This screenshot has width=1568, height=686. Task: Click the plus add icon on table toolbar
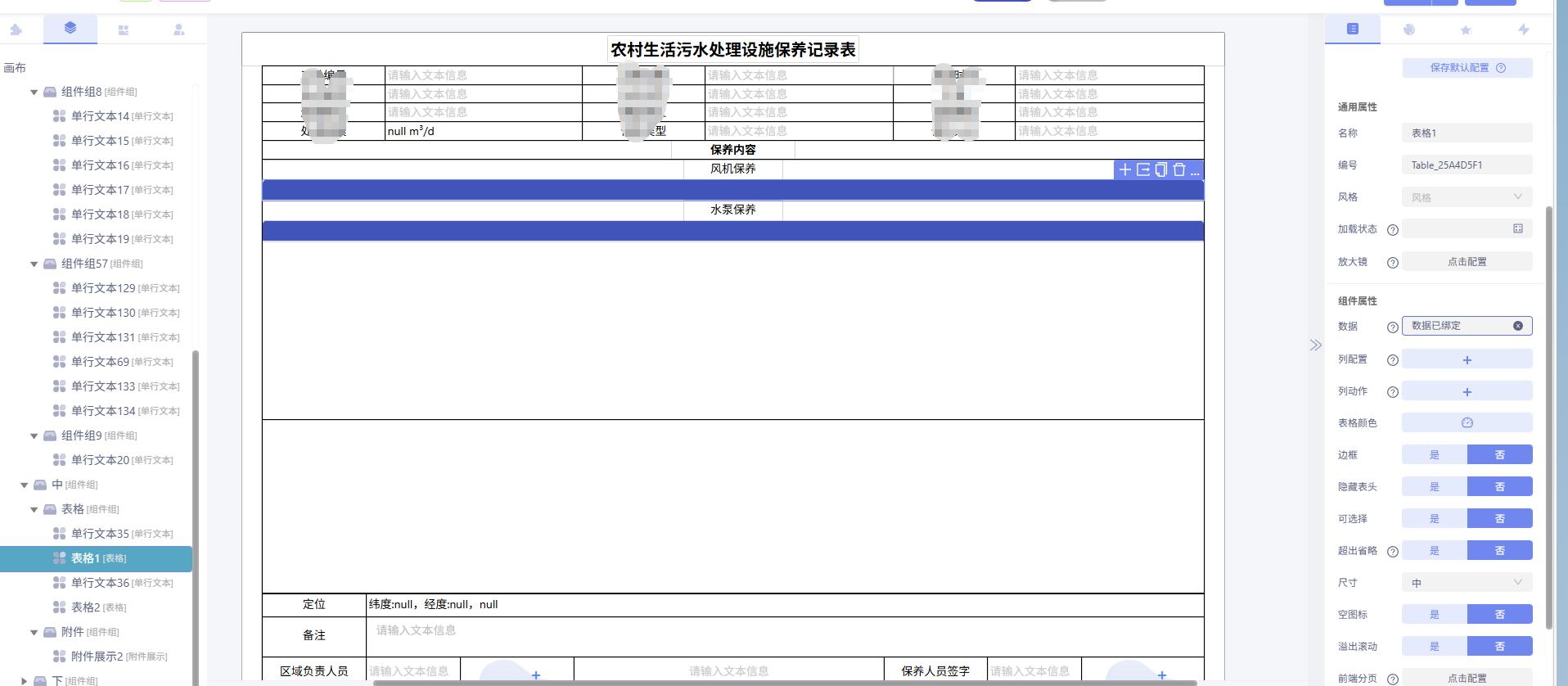pyautogui.click(x=1125, y=169)
